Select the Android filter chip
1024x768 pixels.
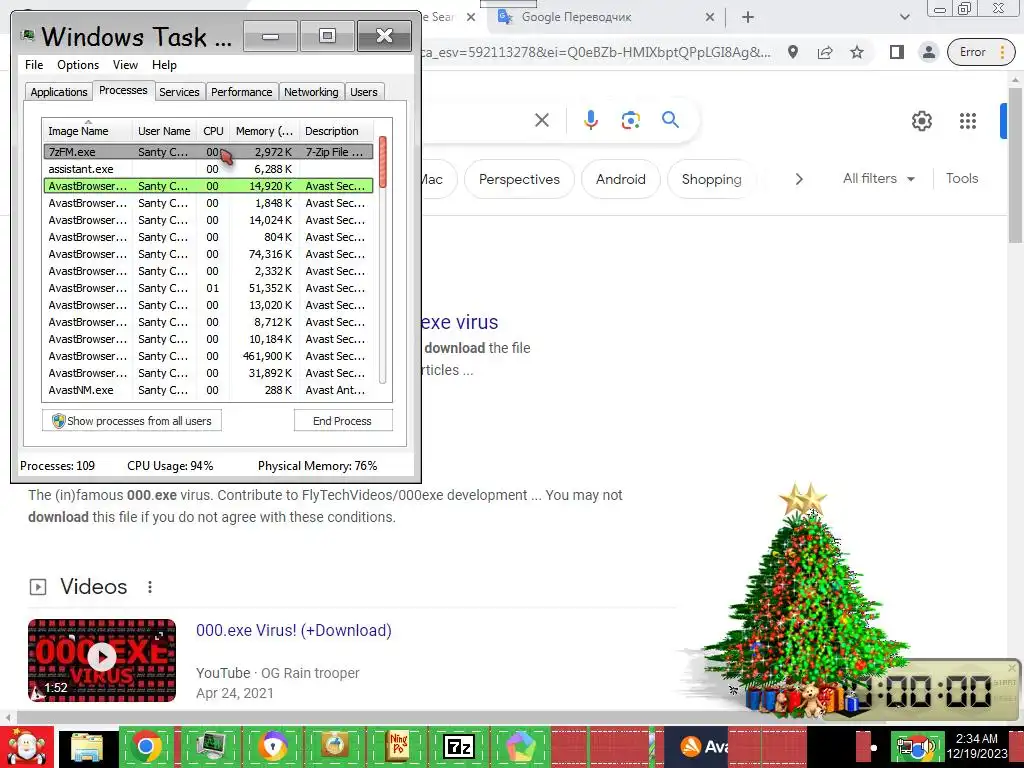(x=620, y=179)
